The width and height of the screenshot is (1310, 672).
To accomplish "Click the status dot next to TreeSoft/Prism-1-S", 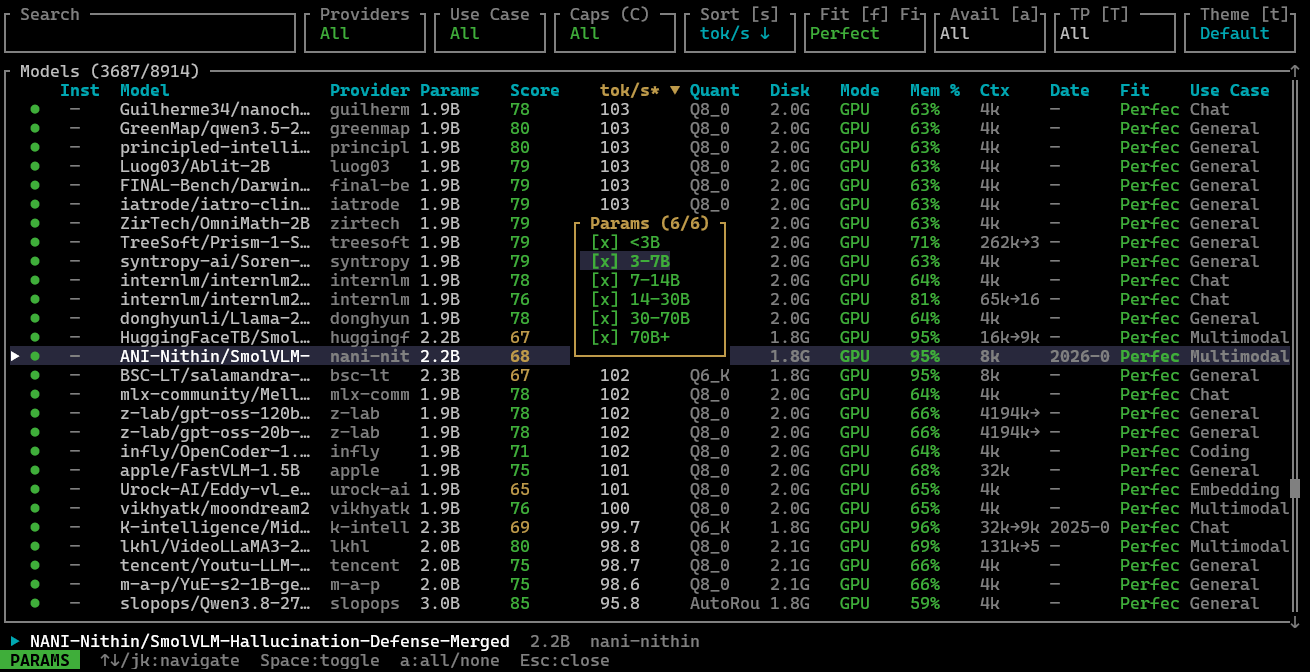I will [x=35, y=243].
